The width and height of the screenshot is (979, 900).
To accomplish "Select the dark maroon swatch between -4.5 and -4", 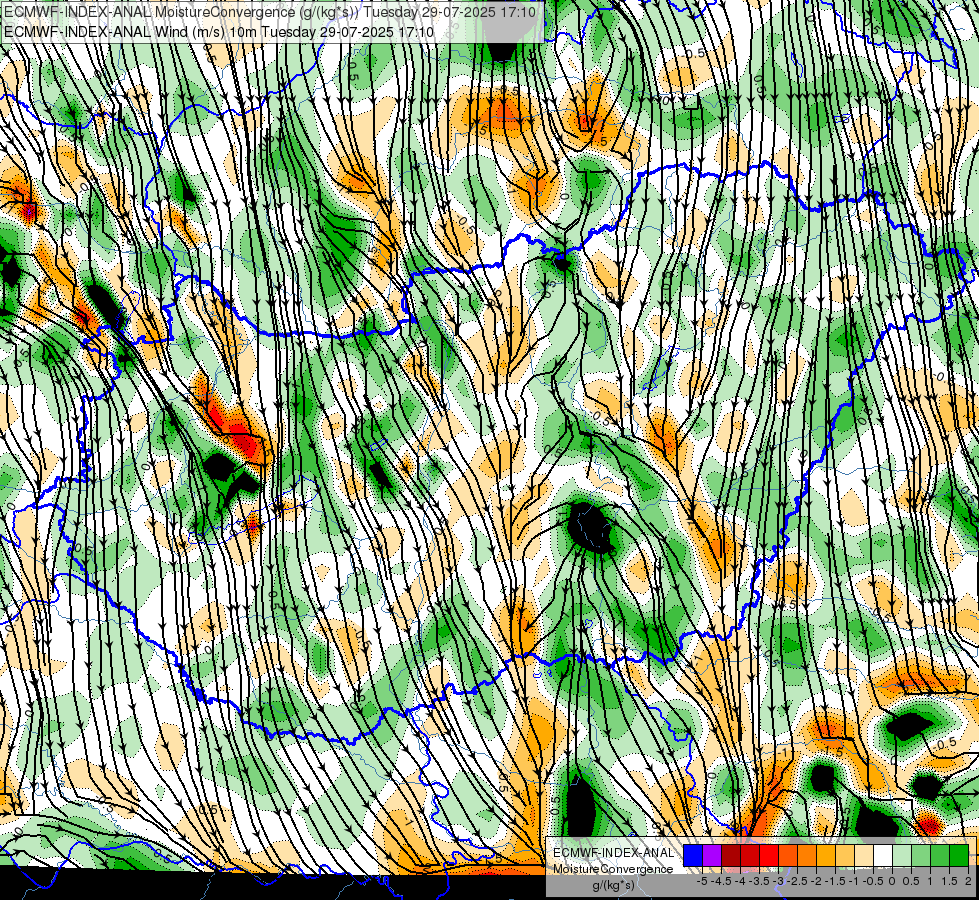I will (x=731, y=855).
